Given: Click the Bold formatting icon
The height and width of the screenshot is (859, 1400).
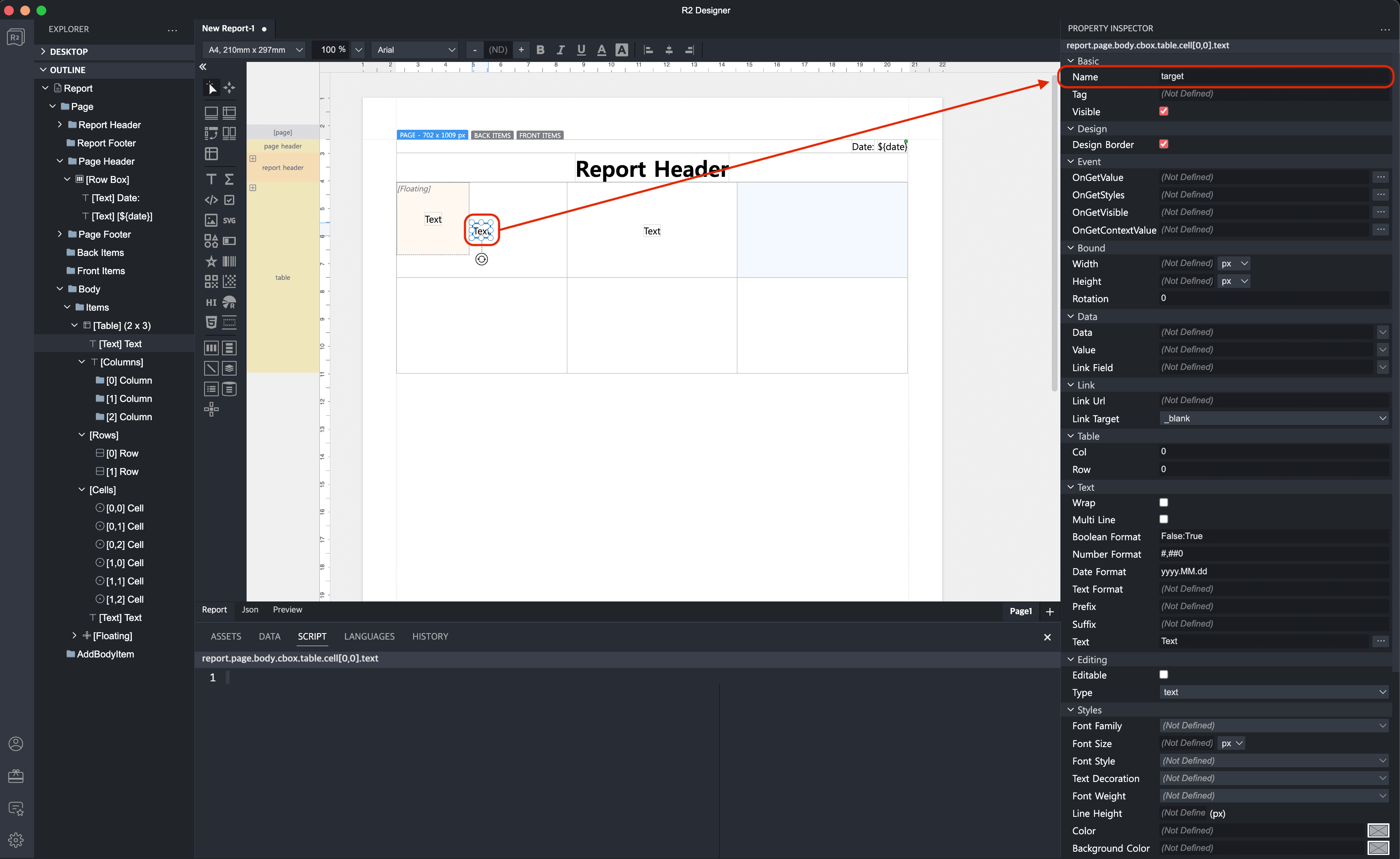Looking at the screenshot, I should (541, 50).
